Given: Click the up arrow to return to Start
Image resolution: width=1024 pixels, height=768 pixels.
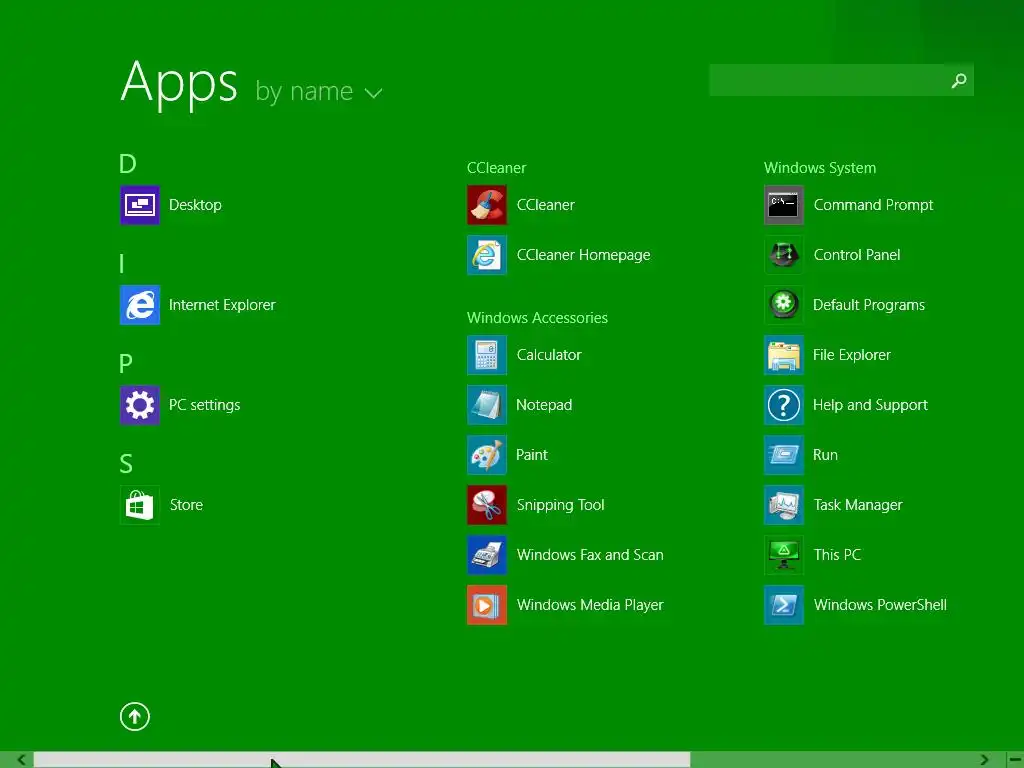Looking at the screenshot, I should (135, 716).
